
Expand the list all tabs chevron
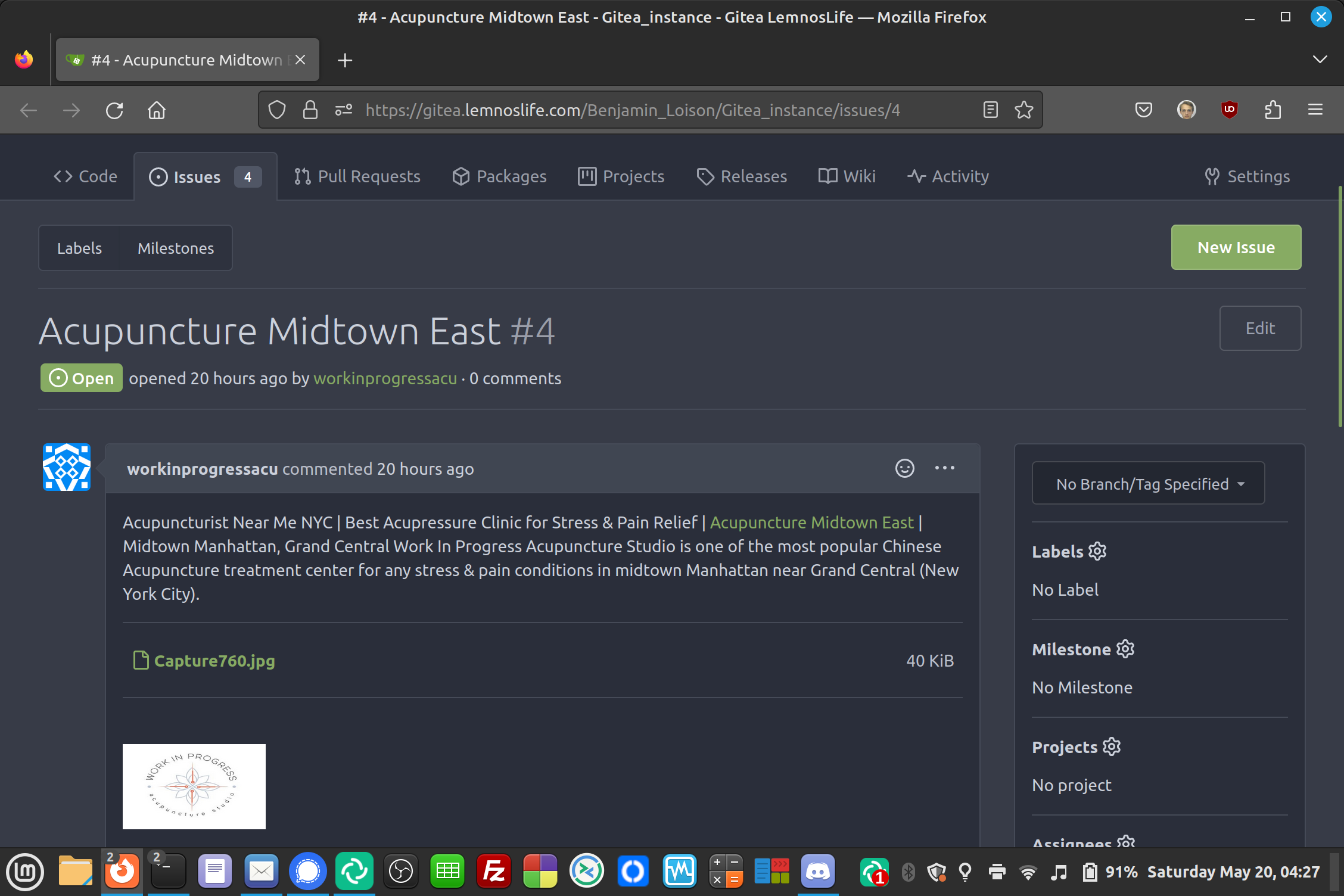coord(1320,60)
